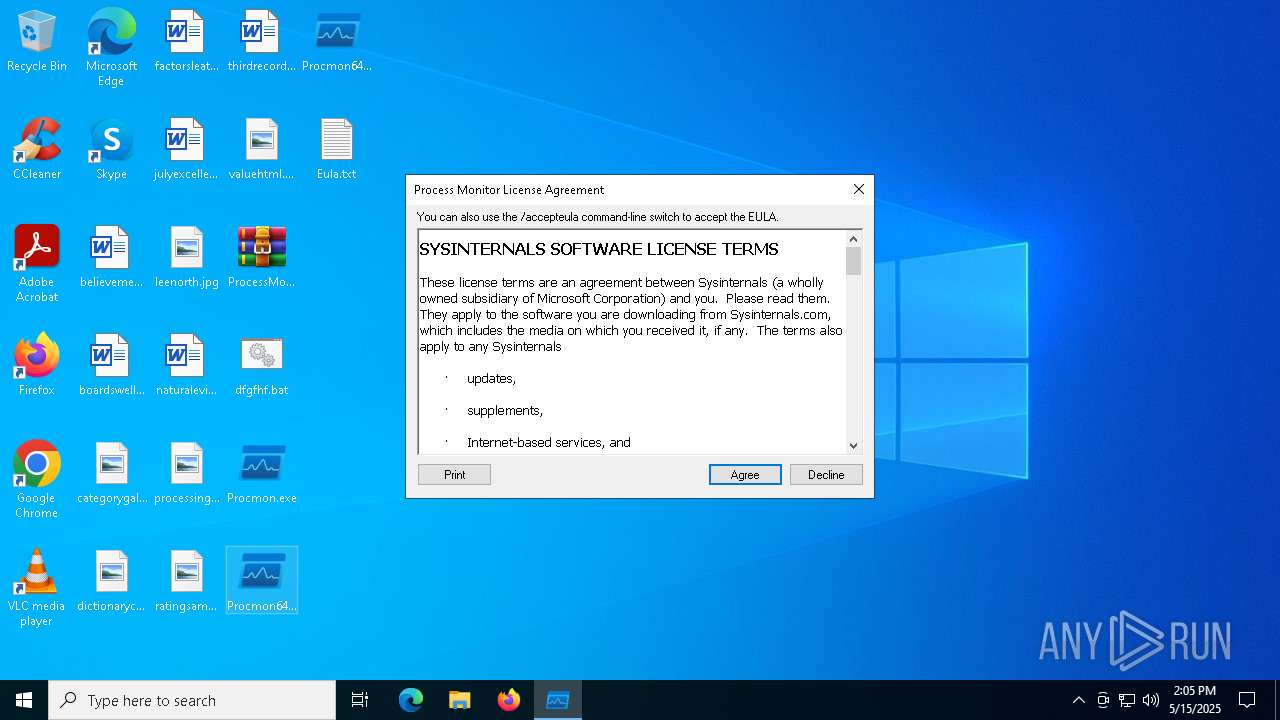Select the valuehtml image file icon
This screenshot has width=1280, height=720.
tap(261, 150)
